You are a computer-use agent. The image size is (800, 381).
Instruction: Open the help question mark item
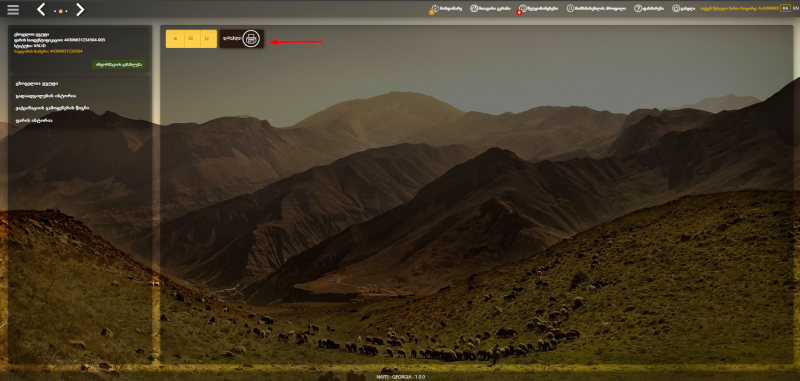(649, 9)
